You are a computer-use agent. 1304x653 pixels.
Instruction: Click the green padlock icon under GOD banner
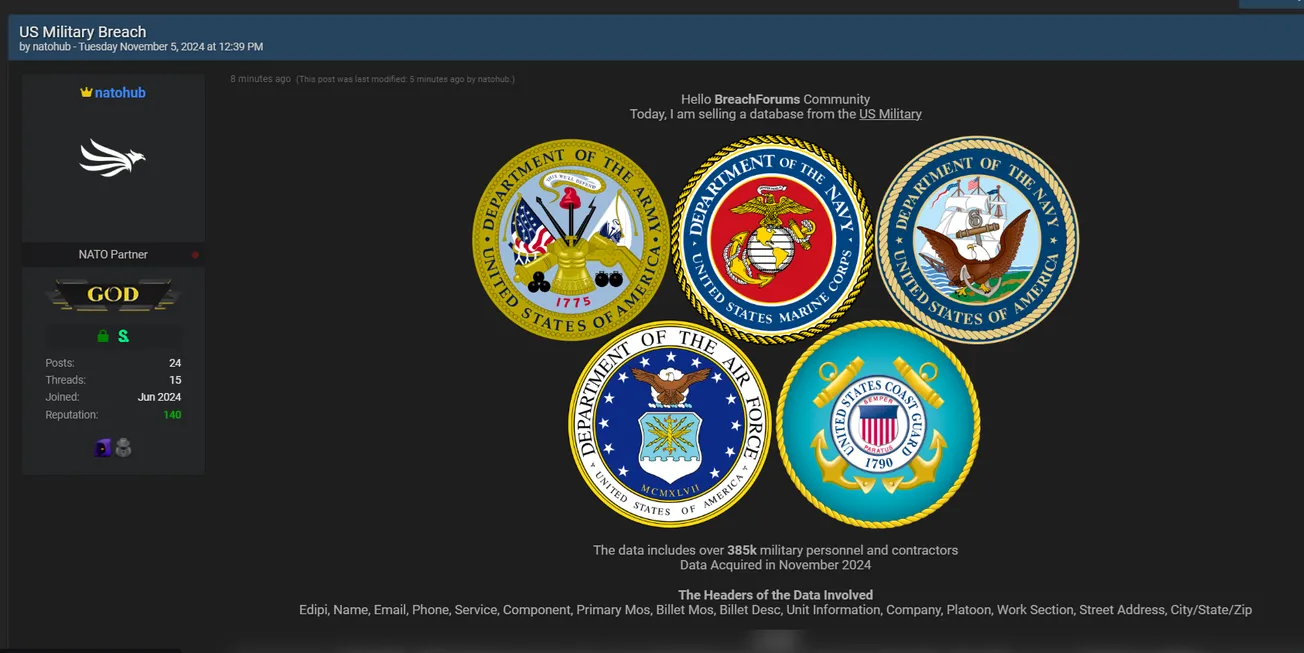click(x=100, y=335)
